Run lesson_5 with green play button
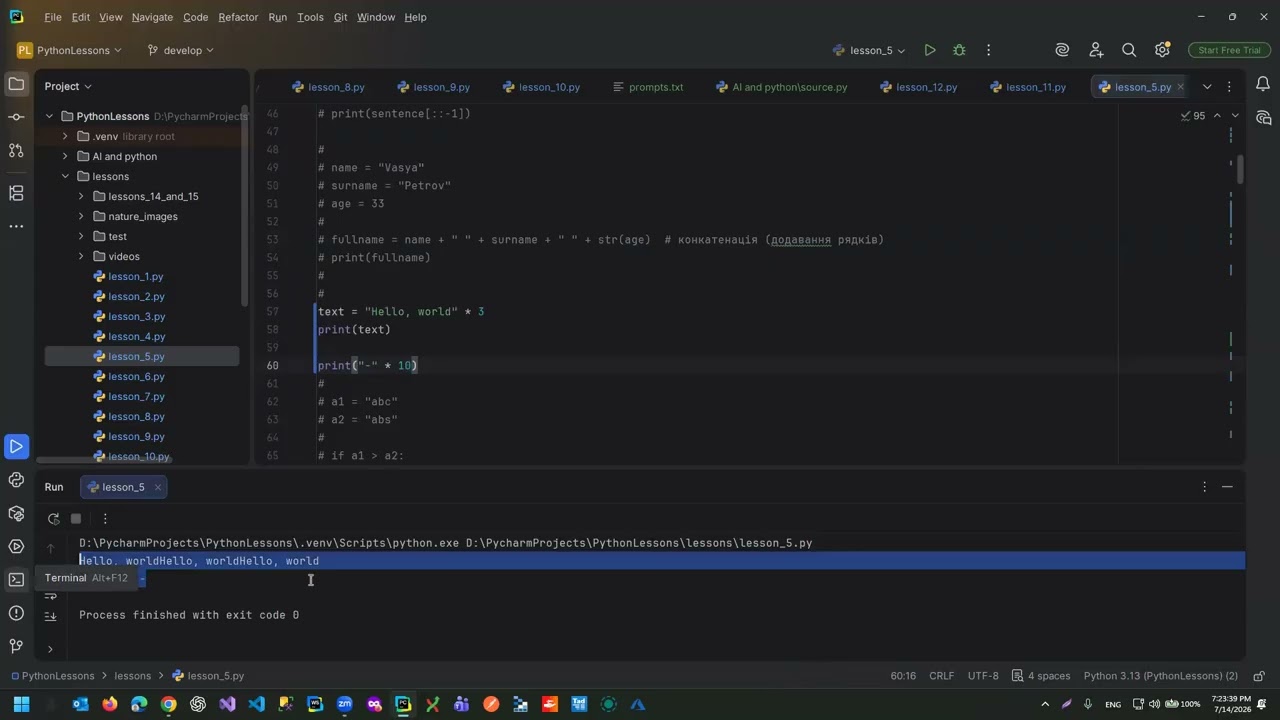Image resolution: width=1280 pixels, height=720 pixels. click(x=930, y=50)
